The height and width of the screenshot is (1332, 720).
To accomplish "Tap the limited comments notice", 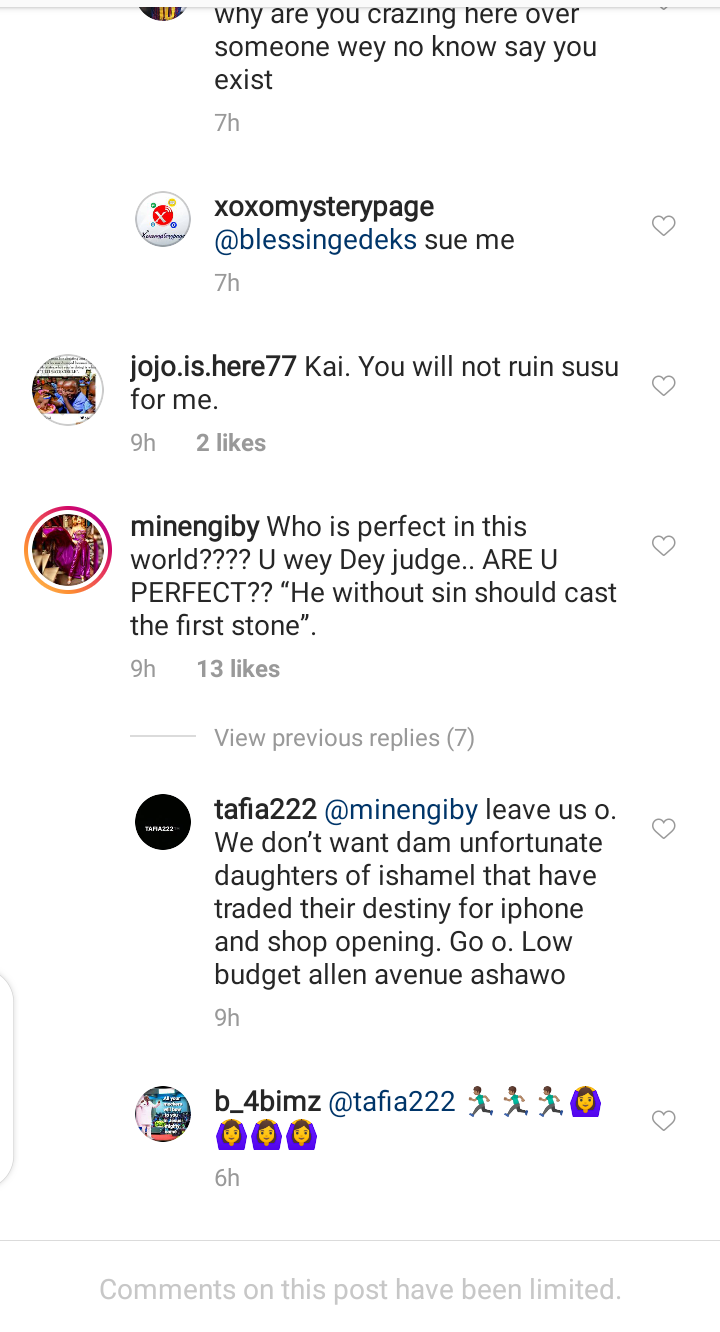I will point(360,1290).
